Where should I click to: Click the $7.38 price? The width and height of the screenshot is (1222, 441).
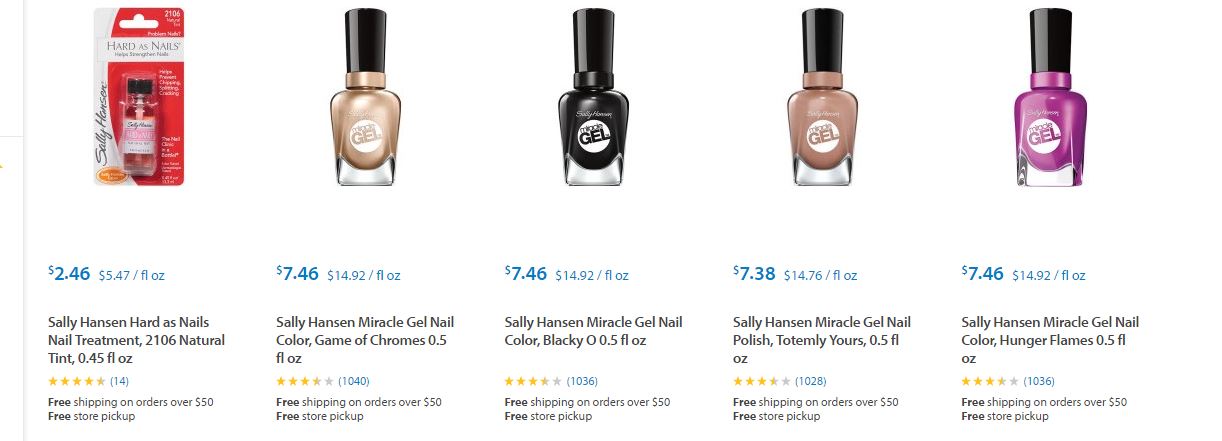click(755, 273)
